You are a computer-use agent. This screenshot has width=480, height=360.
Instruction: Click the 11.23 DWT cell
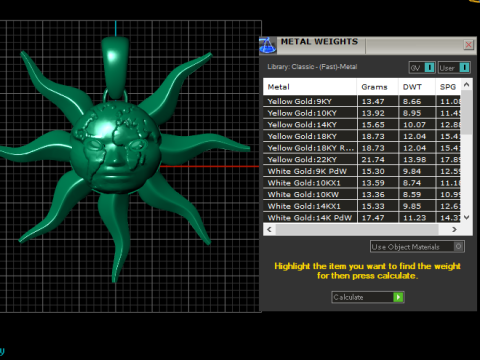pos(417,218)
